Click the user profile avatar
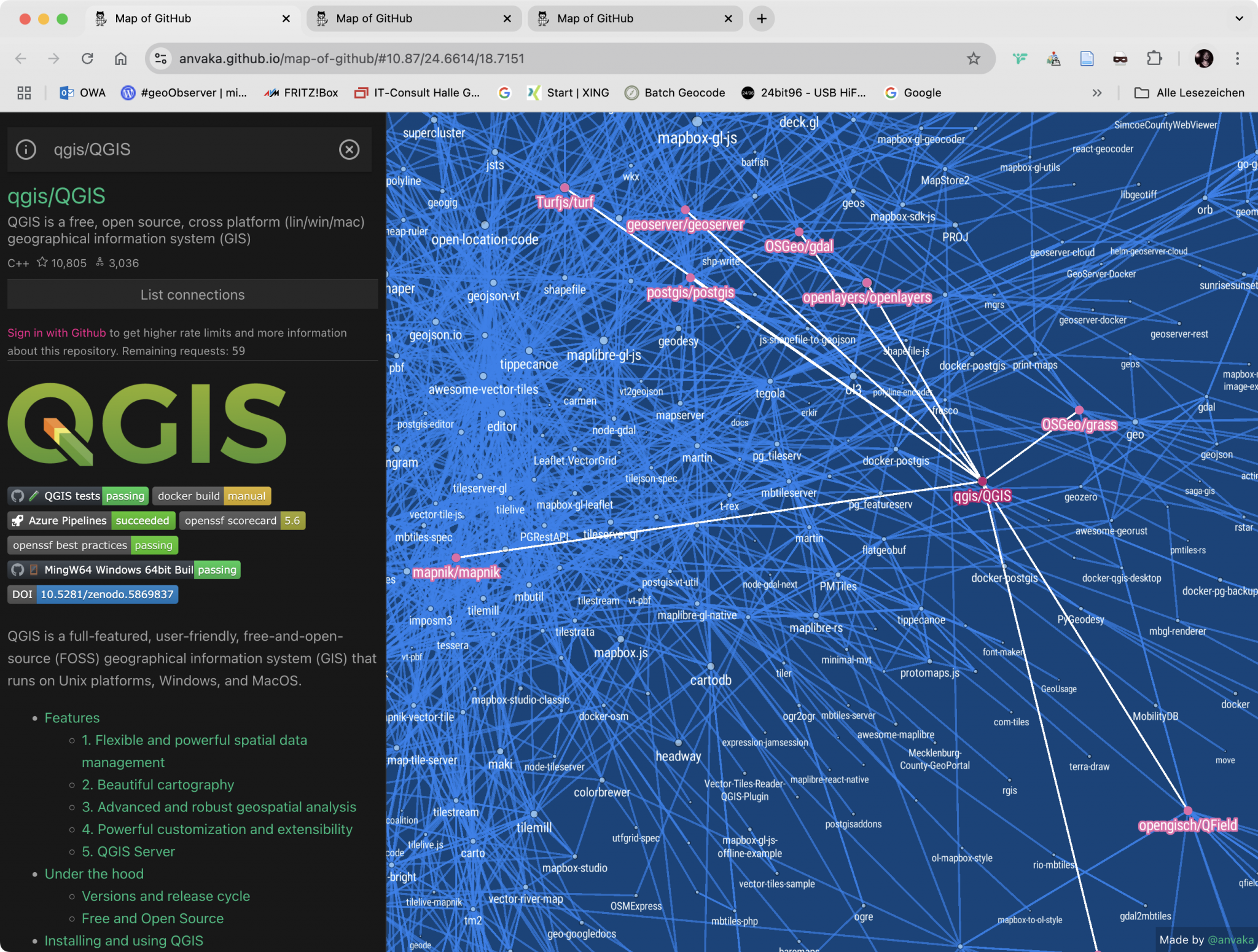 click(1203, 58)
